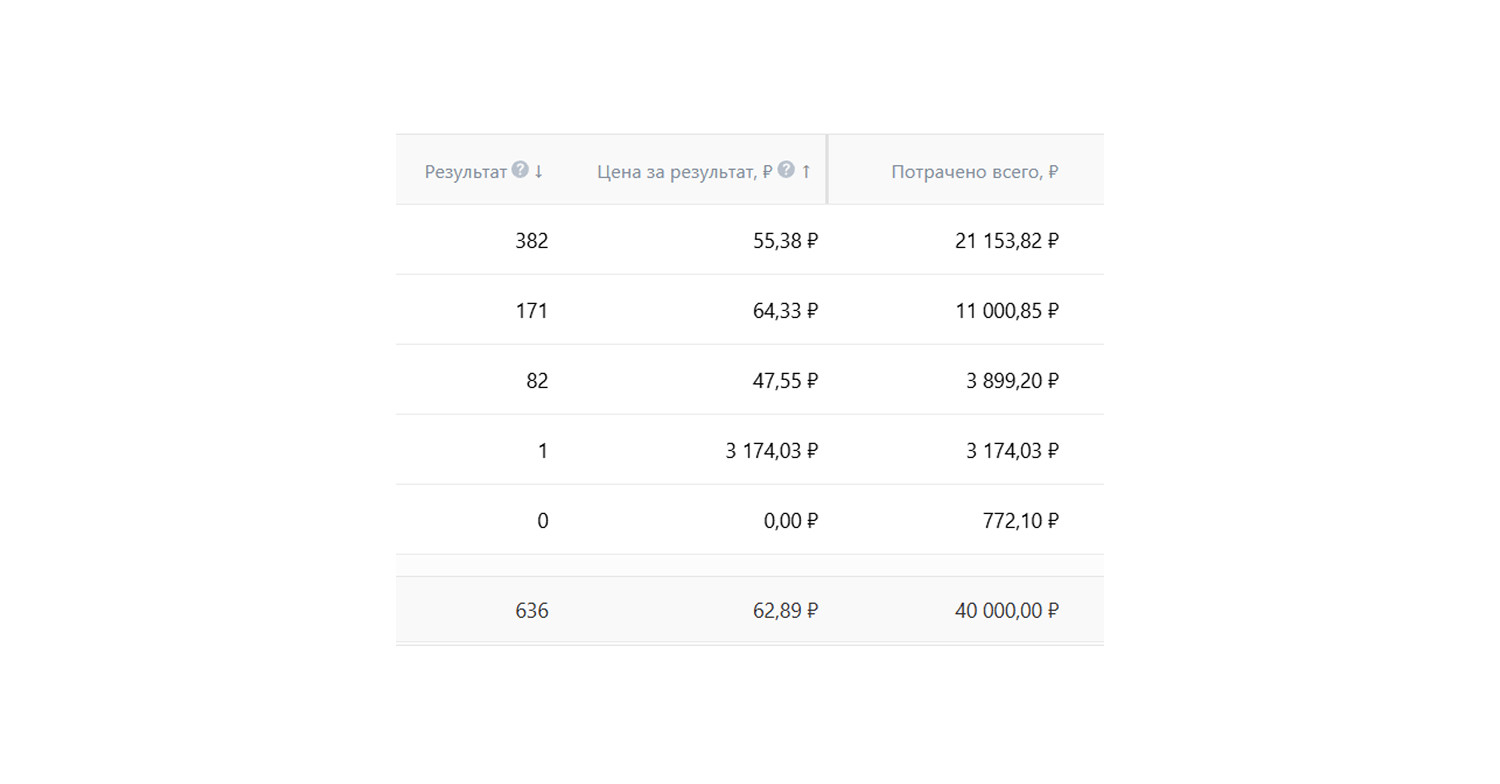Select the 21 153,82 ₽ spent cell

coord(1006,241)
